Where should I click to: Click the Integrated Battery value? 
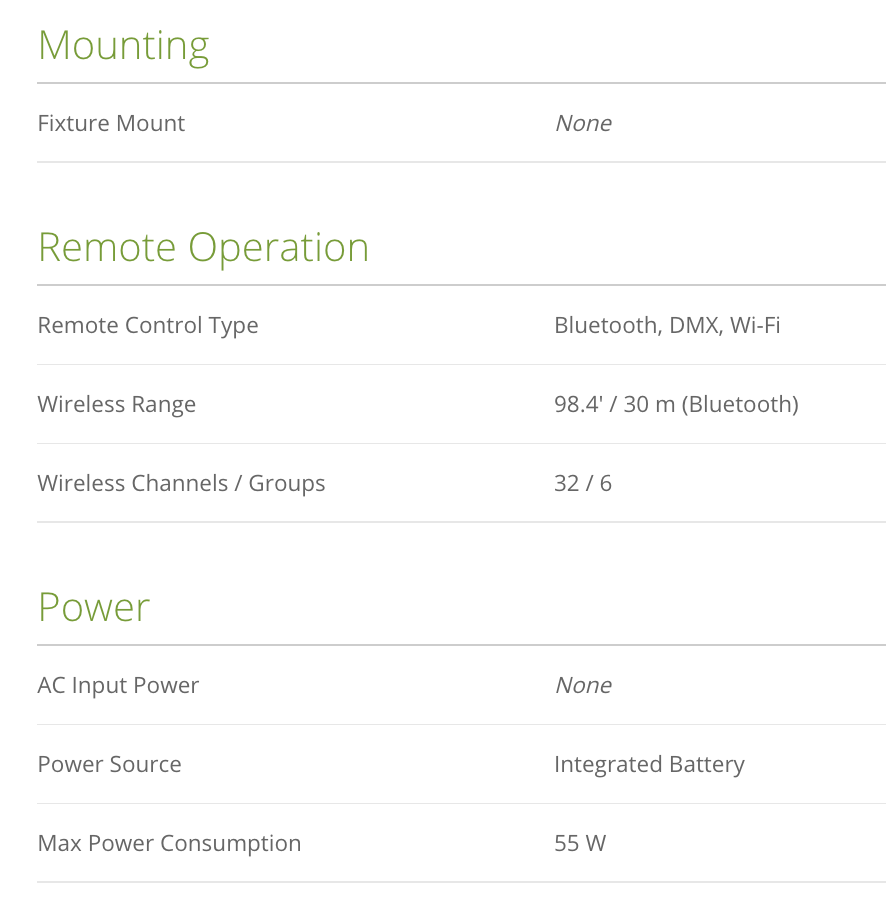coord(649,764)
